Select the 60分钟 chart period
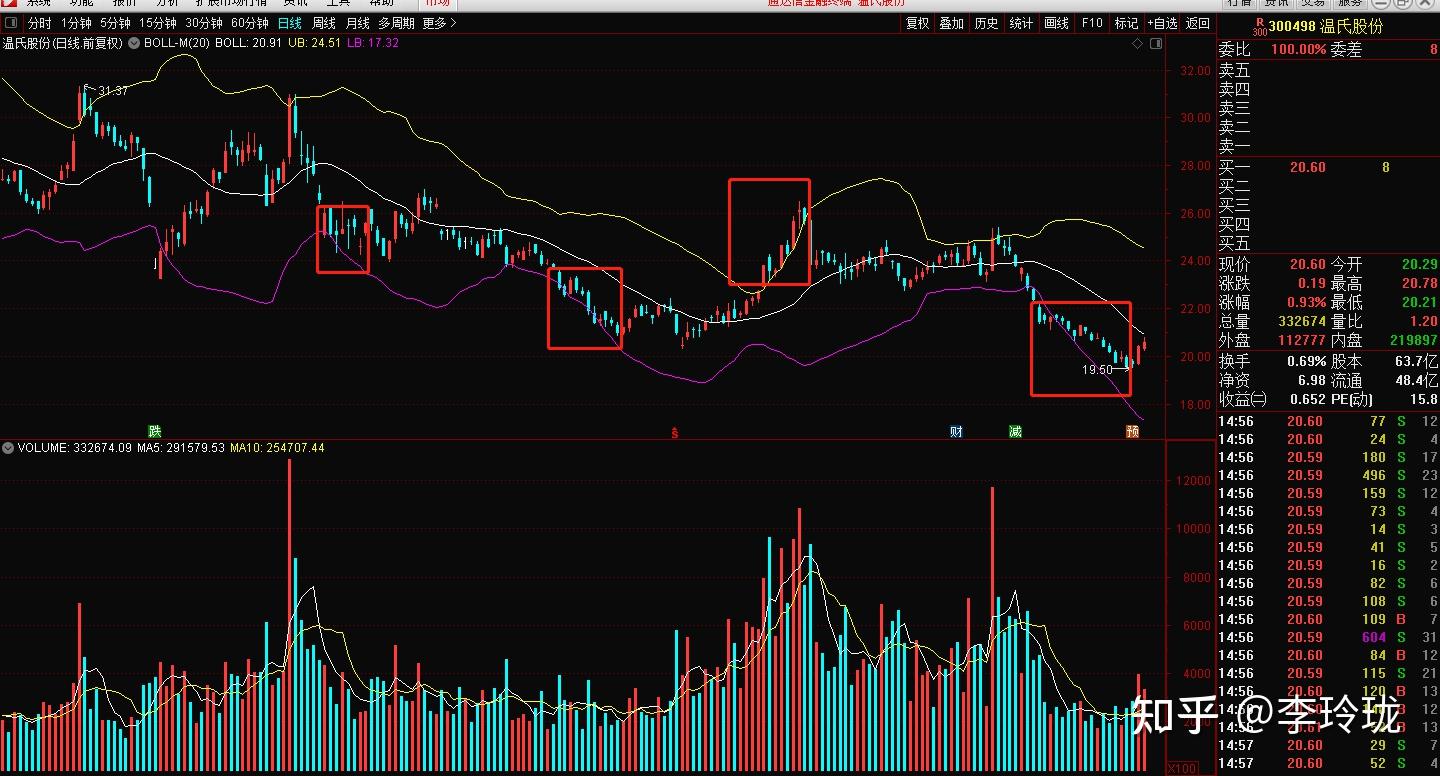The image size is (1440, 776). 249,23
